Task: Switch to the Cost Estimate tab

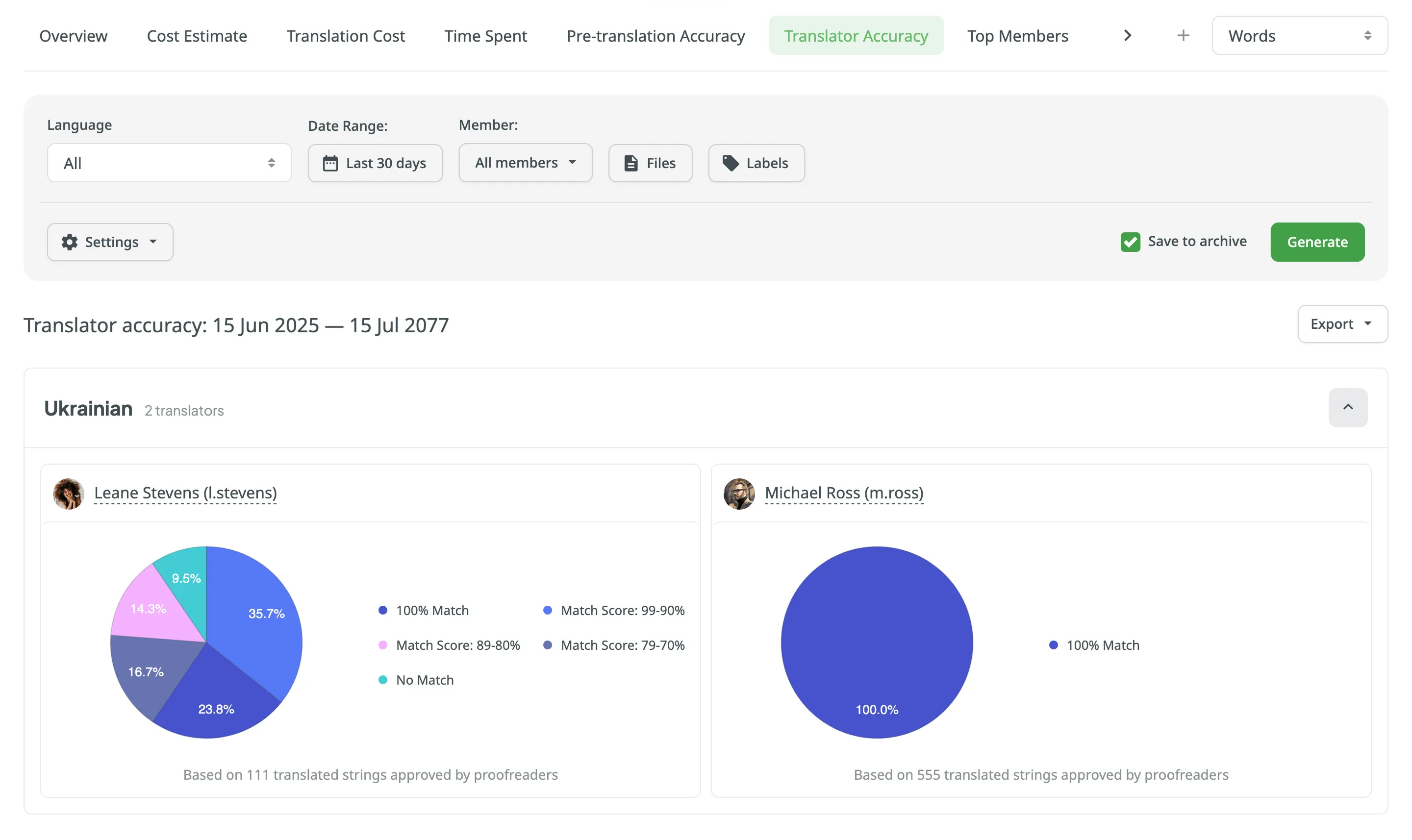Action: click(197, 36)
